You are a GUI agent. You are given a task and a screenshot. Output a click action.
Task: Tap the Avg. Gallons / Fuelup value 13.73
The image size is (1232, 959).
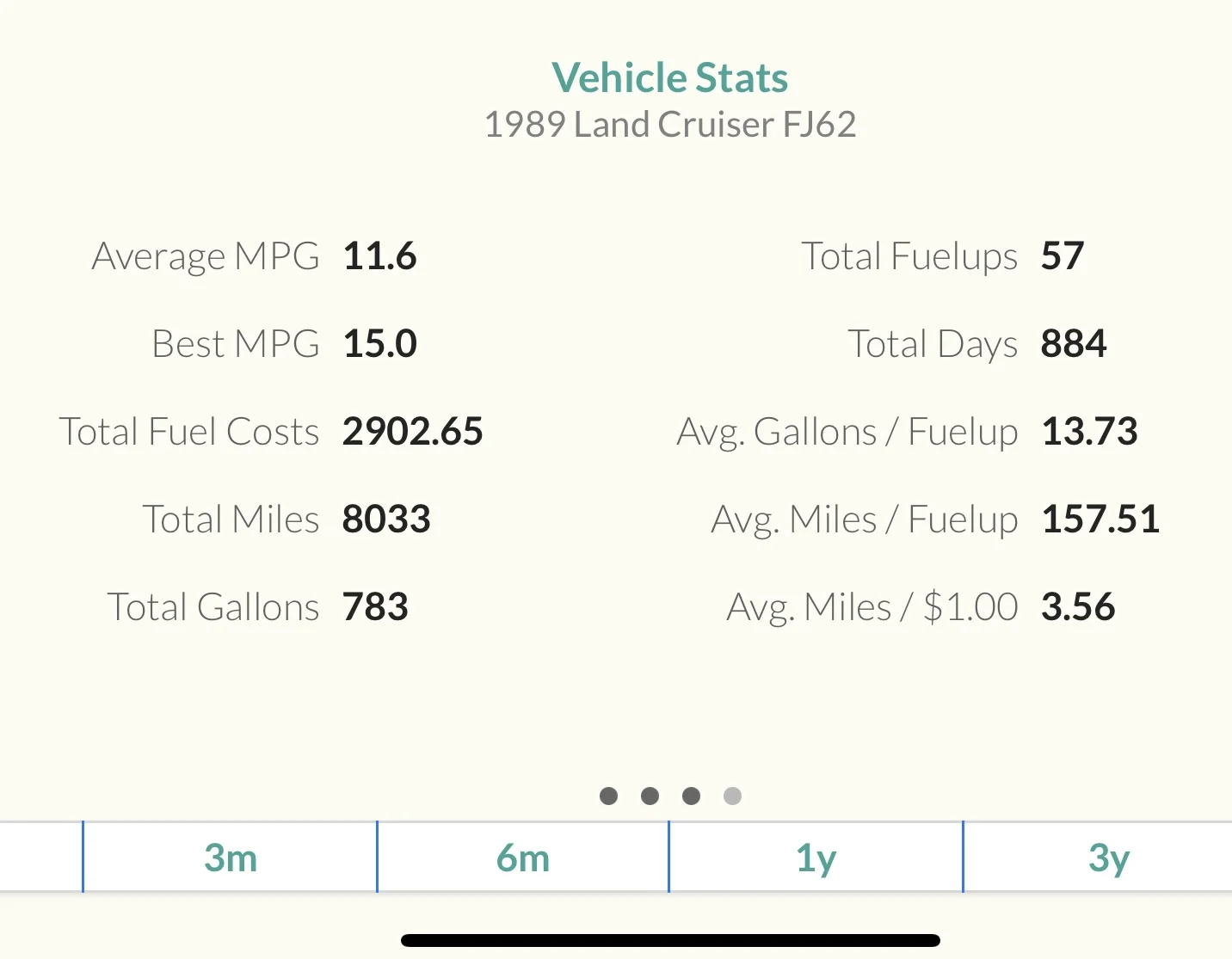(x=1090, y=432)
